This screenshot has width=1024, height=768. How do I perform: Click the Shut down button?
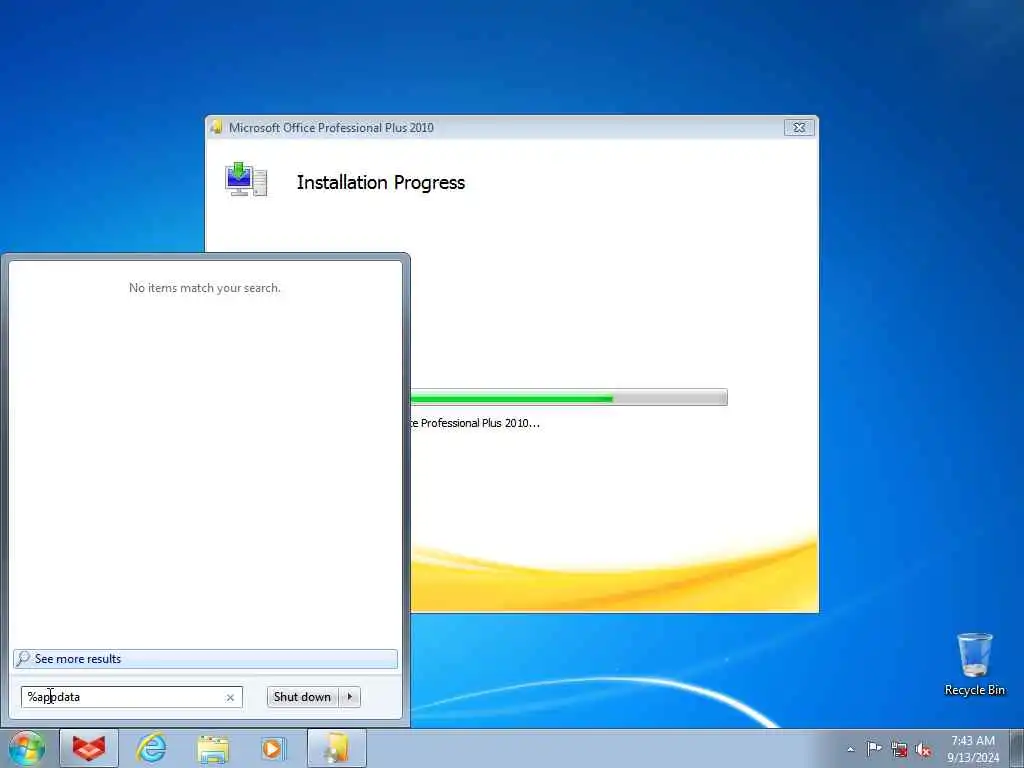click(302, 697)
